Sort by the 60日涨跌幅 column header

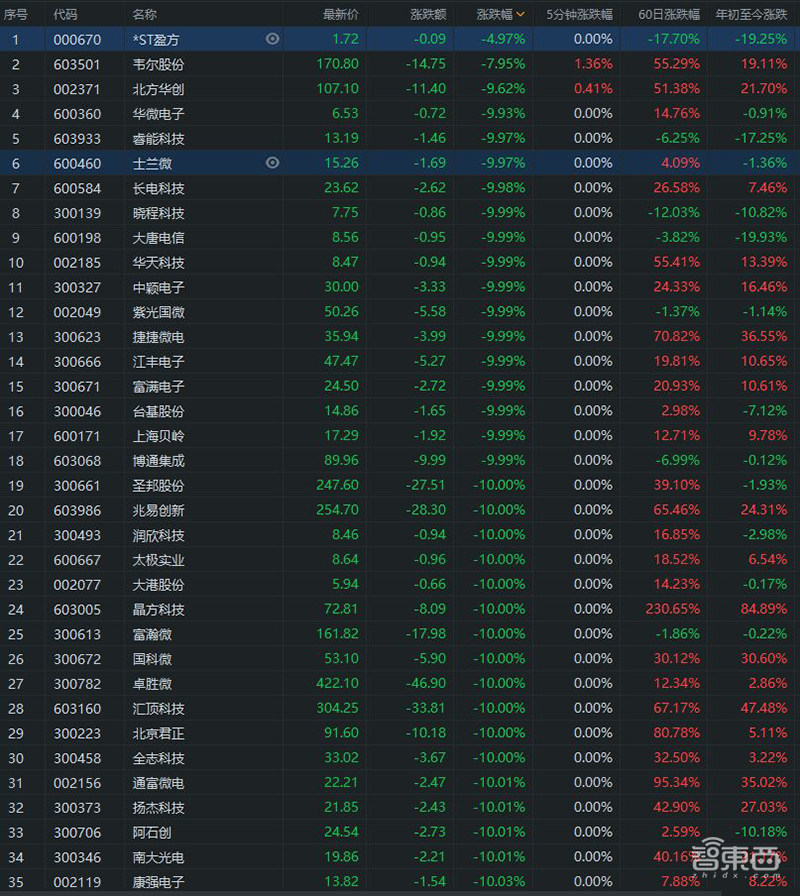click(x=669, y=15)
